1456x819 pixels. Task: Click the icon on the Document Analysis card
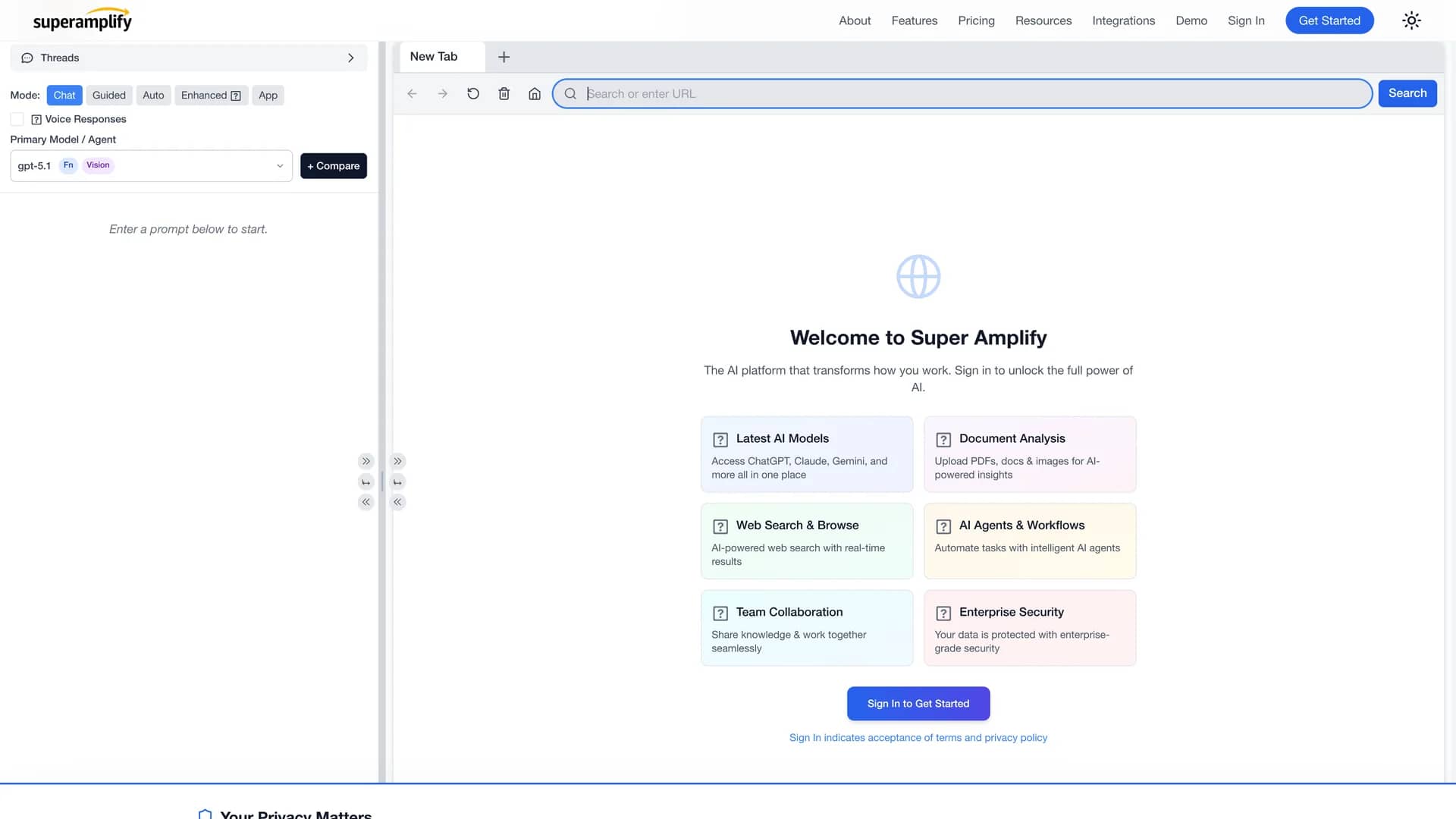(x=943, y=439)
